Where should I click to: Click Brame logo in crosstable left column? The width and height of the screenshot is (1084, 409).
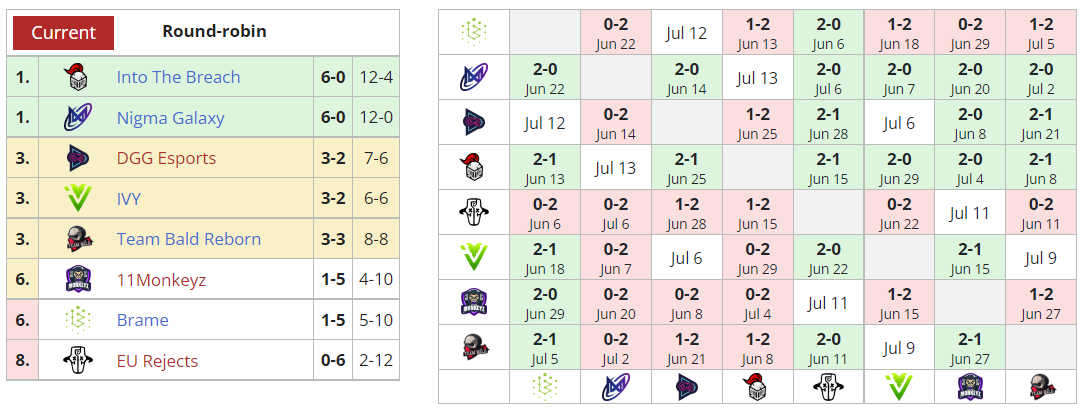tap(473, 32)
